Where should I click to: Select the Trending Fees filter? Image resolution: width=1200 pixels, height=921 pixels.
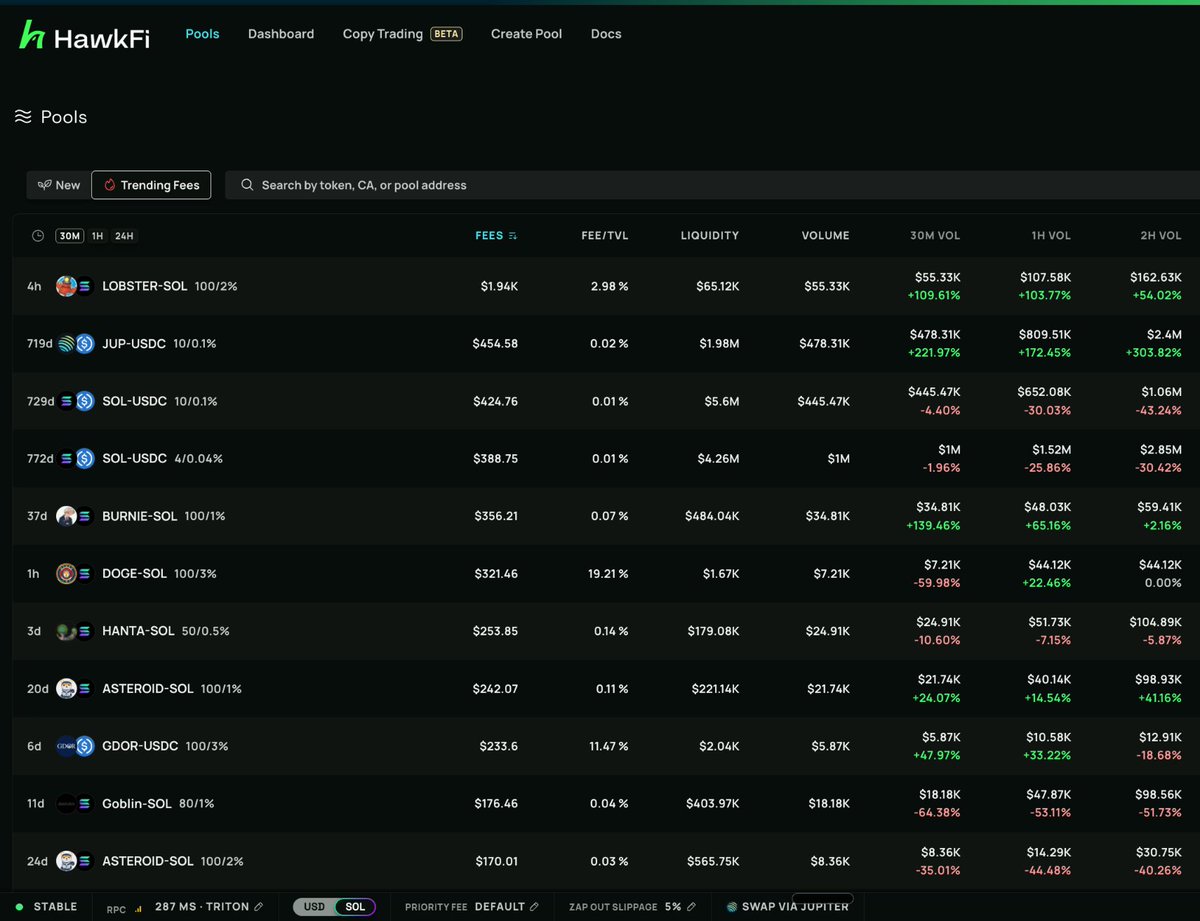point(151,185)
